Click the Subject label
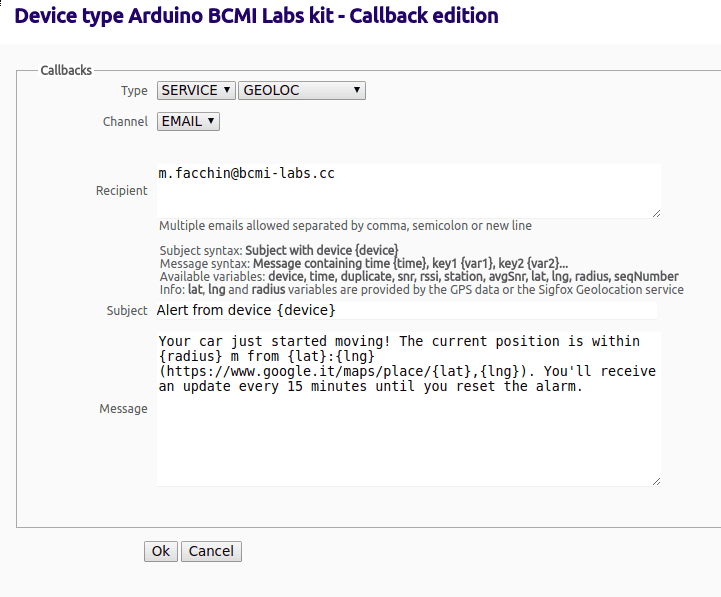Screen dimensions: 721x597 coord(127,311)
